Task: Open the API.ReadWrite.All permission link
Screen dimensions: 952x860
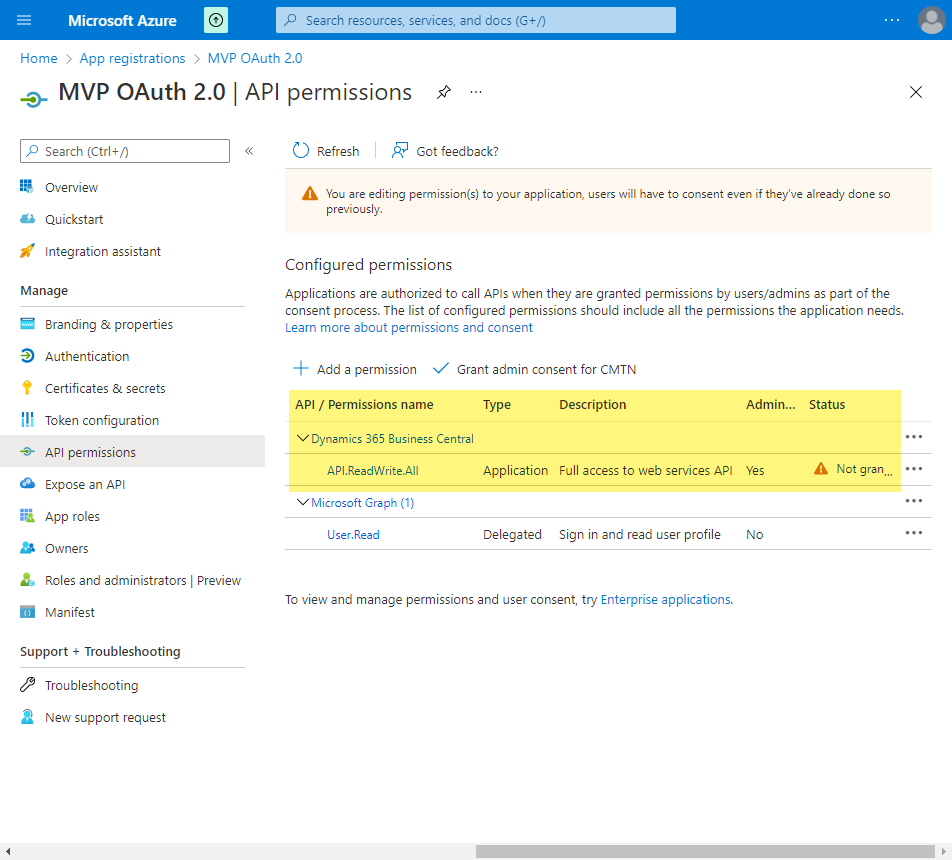Action: tap(373, 471)
